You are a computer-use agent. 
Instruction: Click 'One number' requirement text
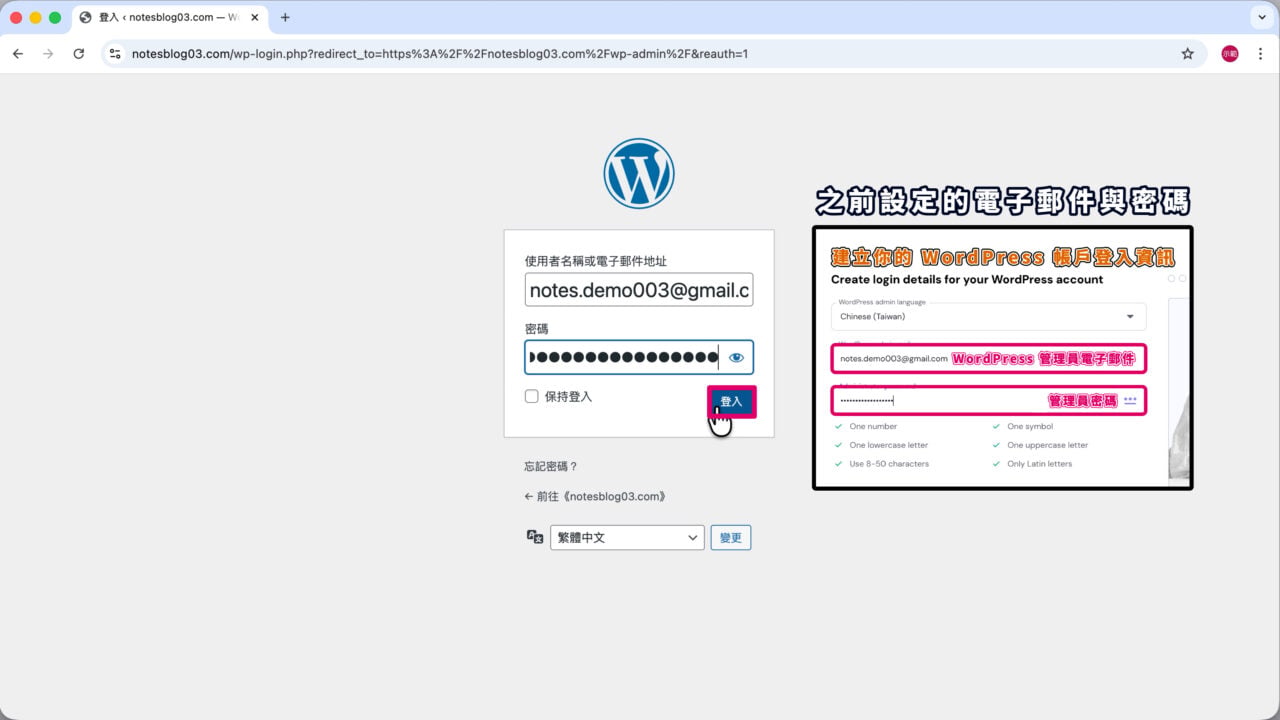[x=873, y=427]
